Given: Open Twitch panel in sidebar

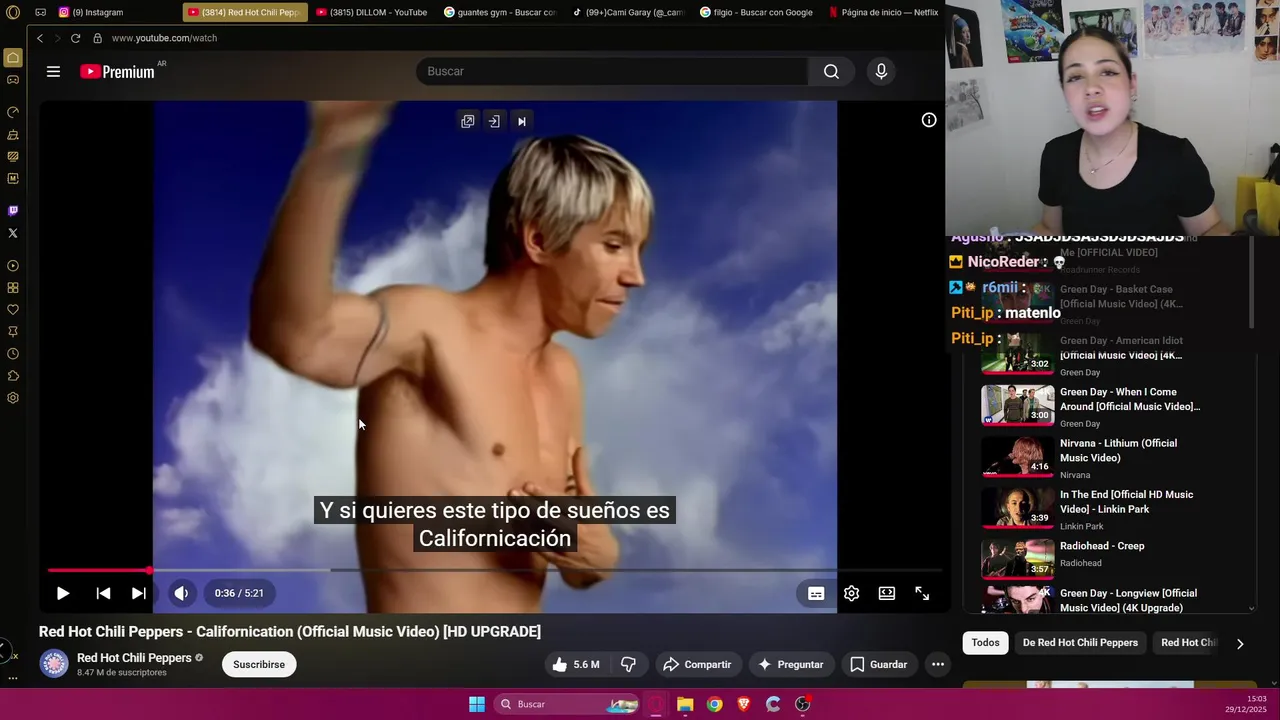Looking at the screenshot, I should (x=13, y=211).
